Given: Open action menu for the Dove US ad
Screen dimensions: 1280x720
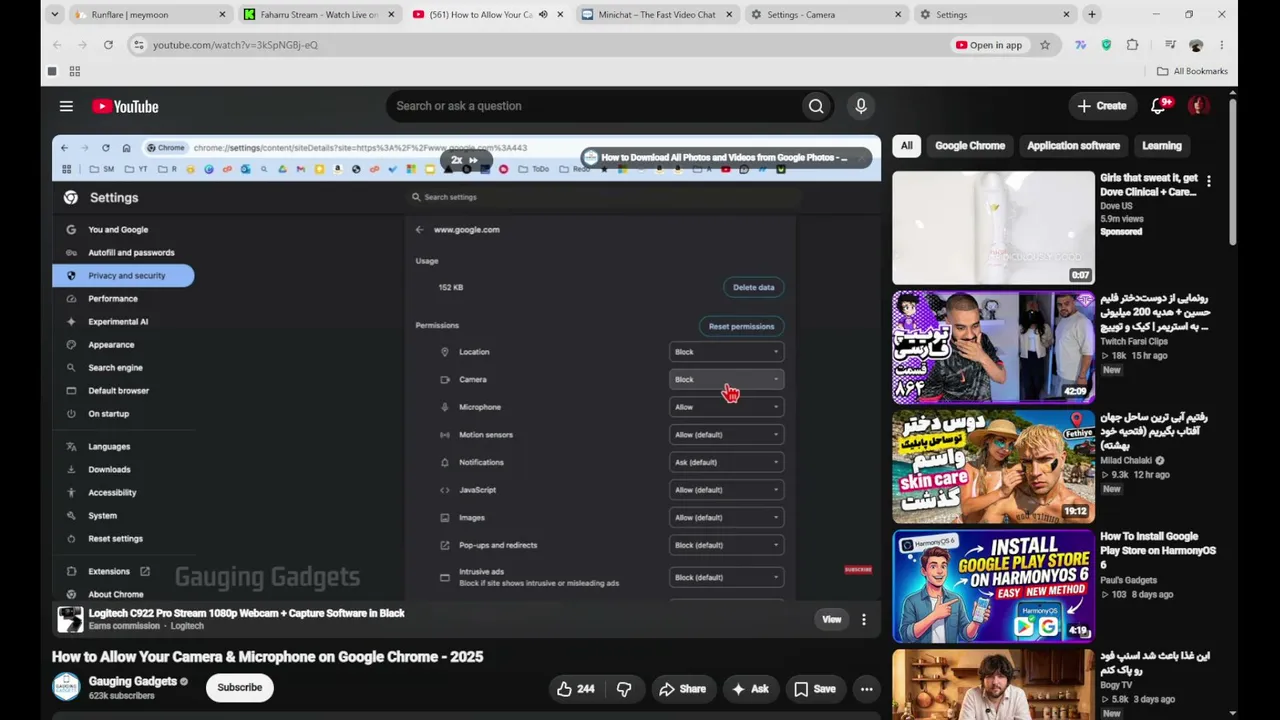Looking at the screenshot, I should [1208, 181].
